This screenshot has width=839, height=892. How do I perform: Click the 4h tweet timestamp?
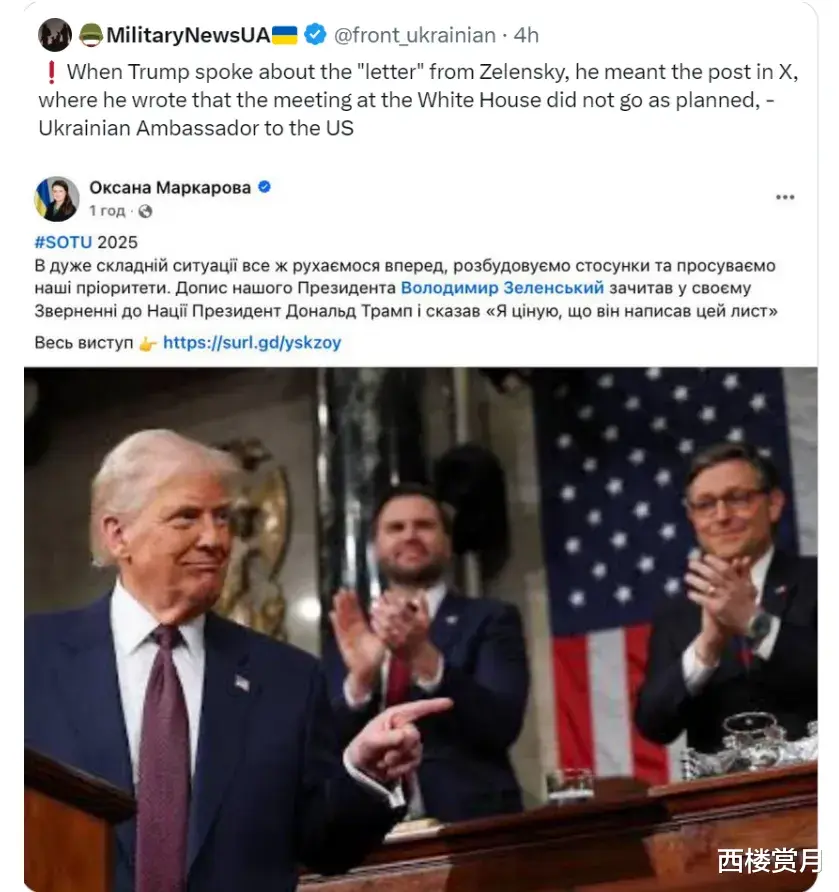(526, 35)
